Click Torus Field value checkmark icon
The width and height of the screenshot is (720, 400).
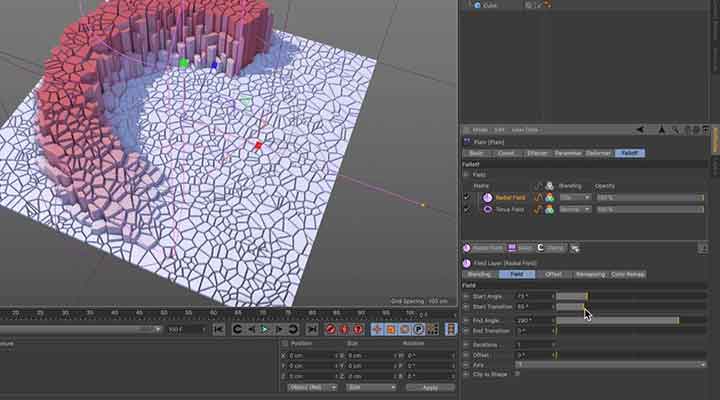[x=538, y=209]
